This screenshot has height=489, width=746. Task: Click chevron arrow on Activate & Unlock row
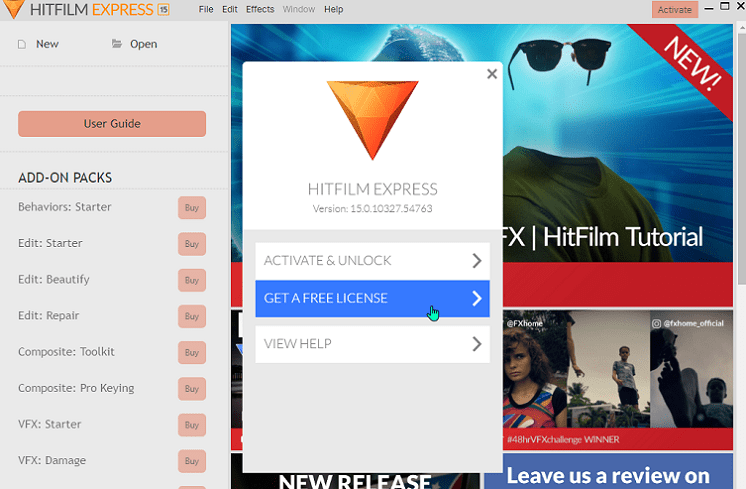tap(477, 261)
